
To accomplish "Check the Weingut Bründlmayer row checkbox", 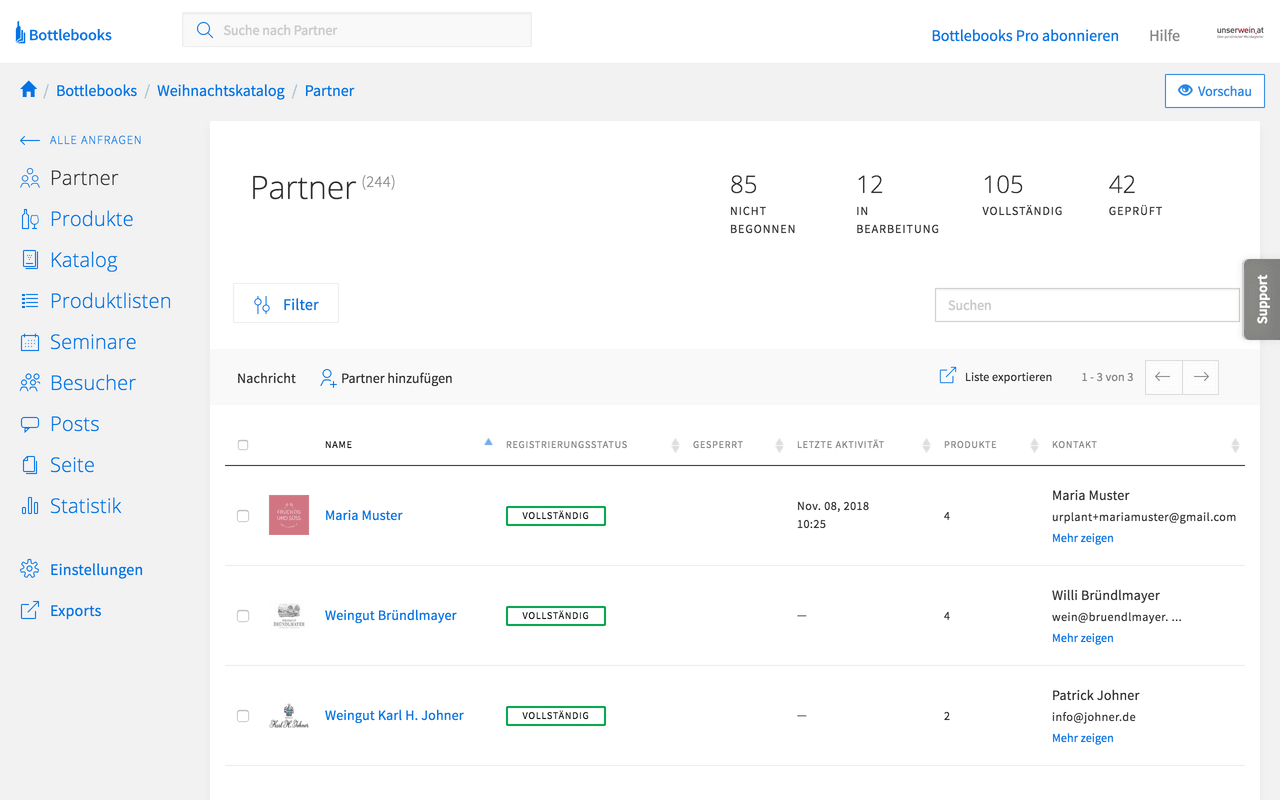I will [243, 616].
